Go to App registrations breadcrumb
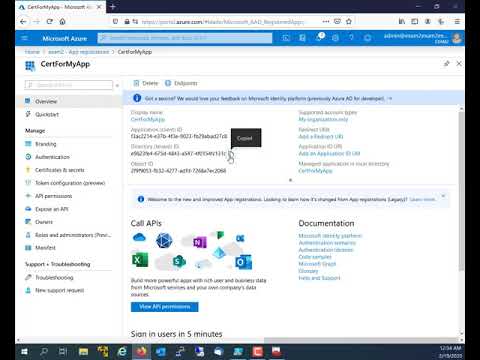The image size is (480, 360). 78,52
